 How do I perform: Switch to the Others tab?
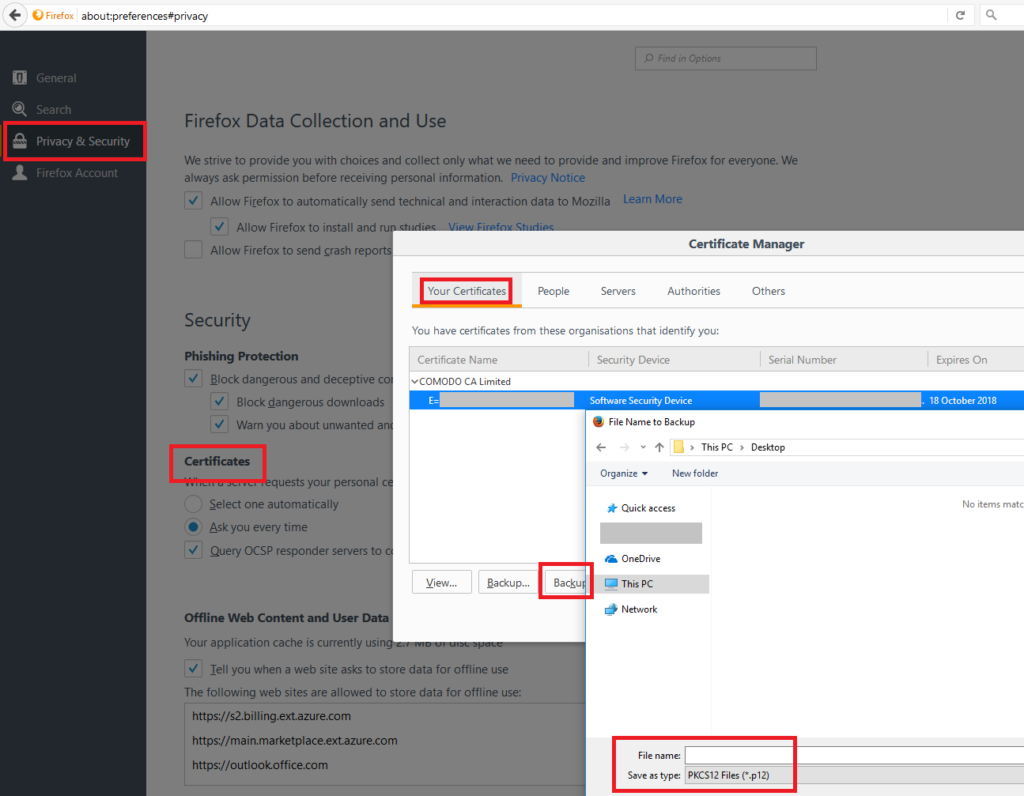click(x=768, y=291)
